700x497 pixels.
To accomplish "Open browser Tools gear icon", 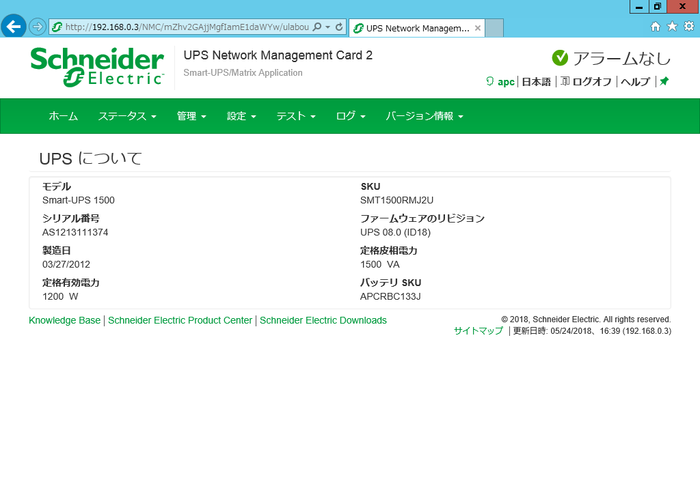I will (689, 26).
